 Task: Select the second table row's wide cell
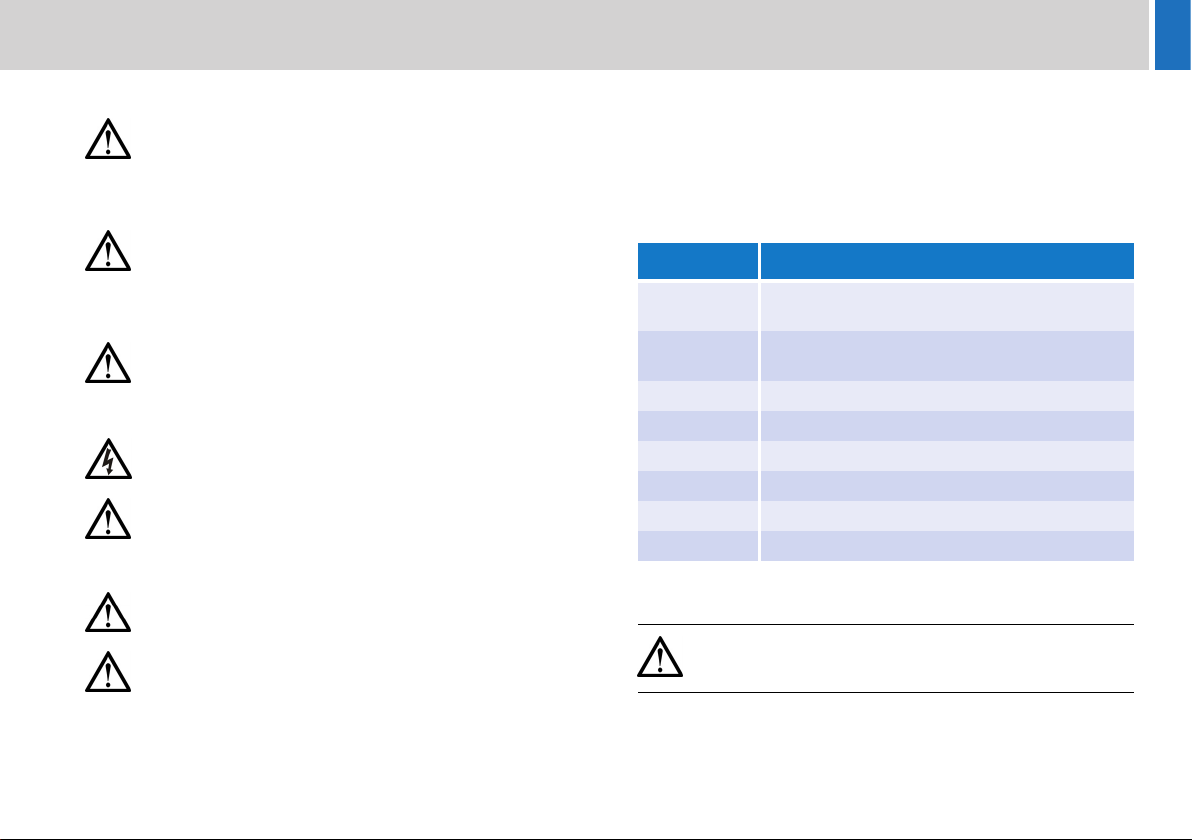pyautogui.click(x=946, y=355)
